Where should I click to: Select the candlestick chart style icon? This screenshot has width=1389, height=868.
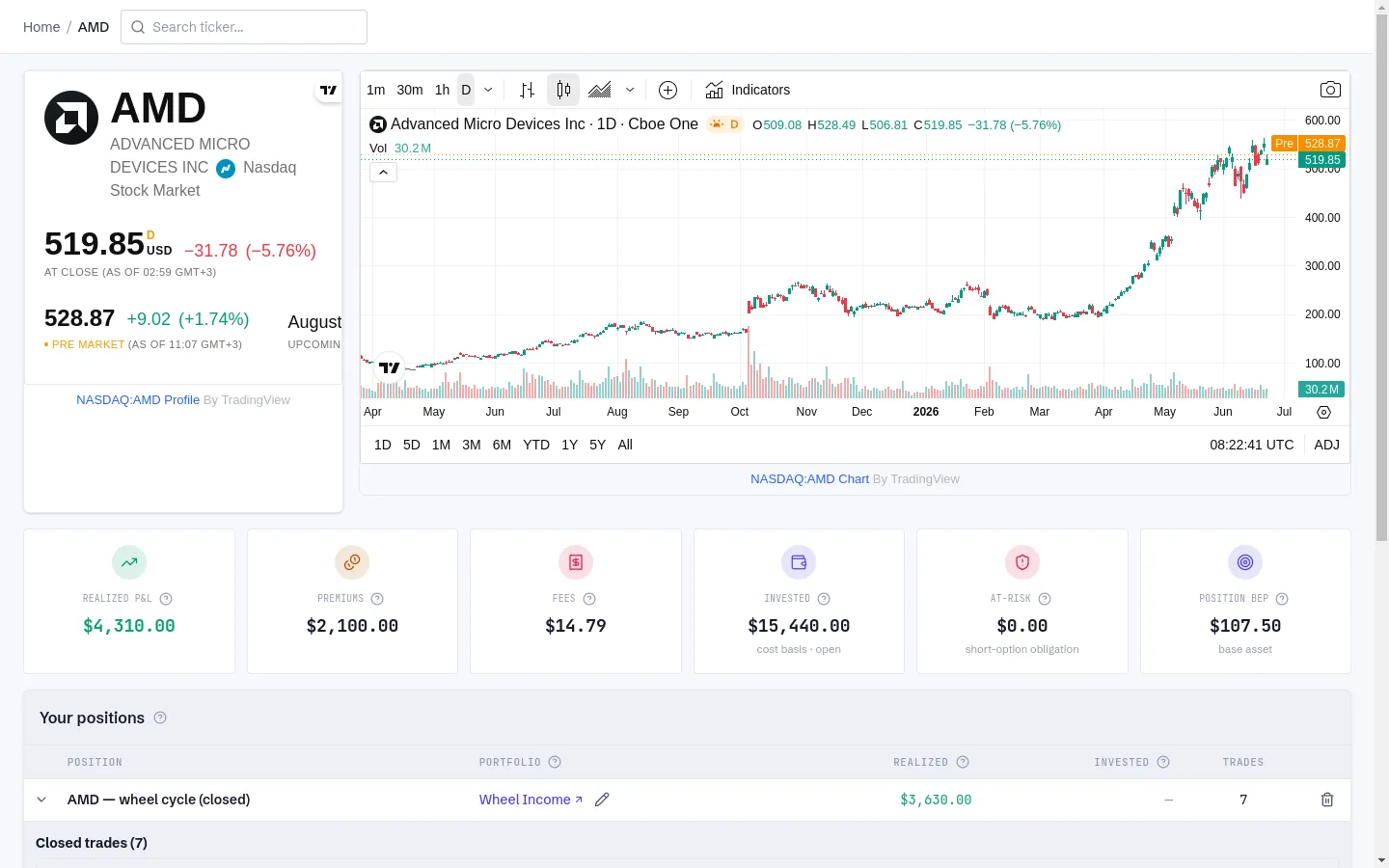pyautogui.click(x=563, y=90)
